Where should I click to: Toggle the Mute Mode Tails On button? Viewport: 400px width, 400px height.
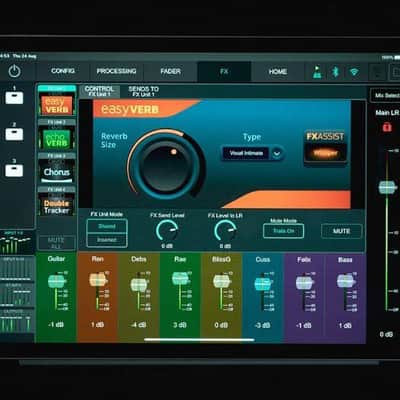tap(283, 231)
